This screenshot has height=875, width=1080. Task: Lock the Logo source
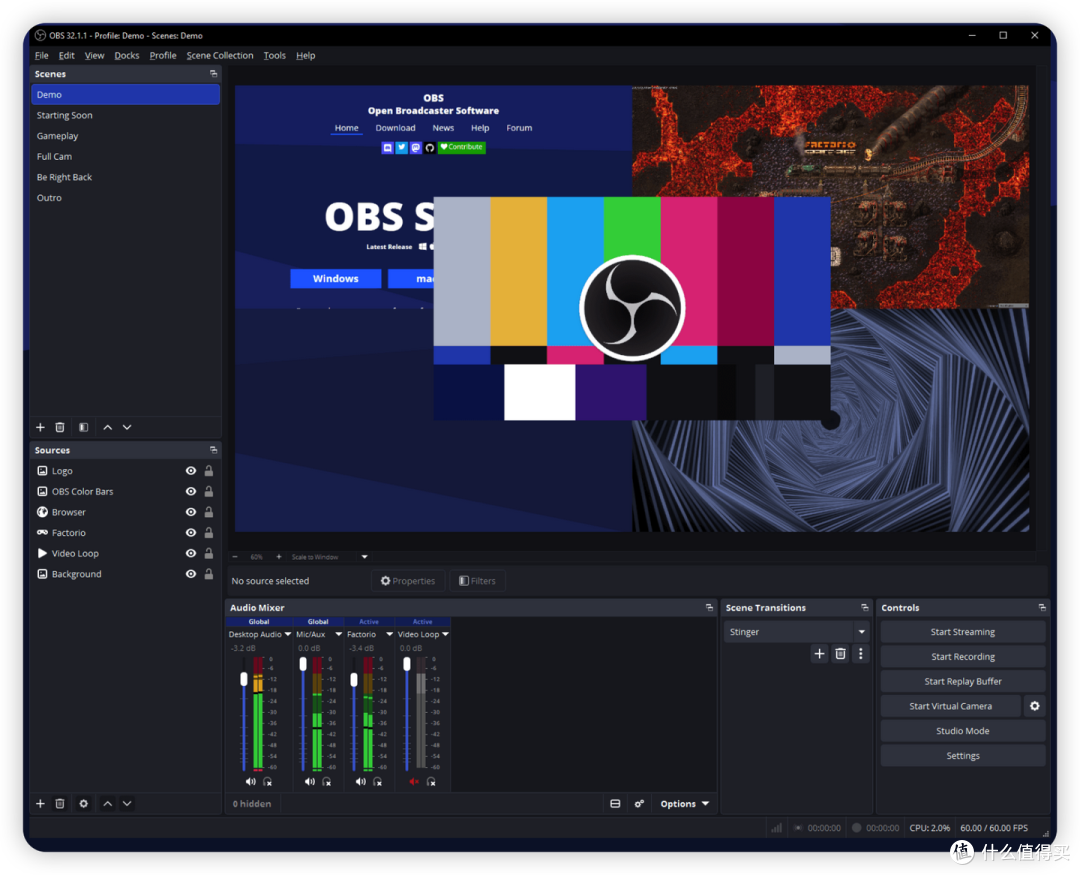click(209, 471)
